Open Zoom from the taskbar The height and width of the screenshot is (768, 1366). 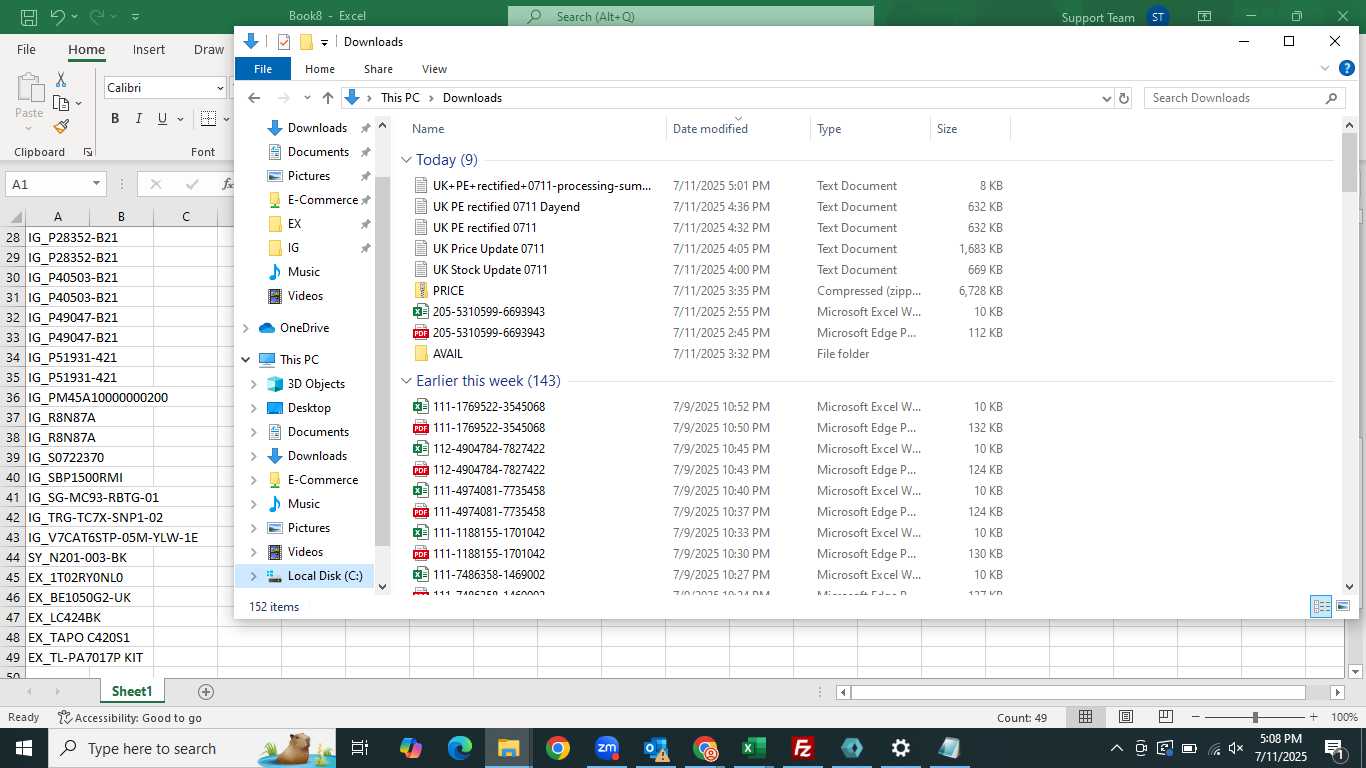[607, 748]
